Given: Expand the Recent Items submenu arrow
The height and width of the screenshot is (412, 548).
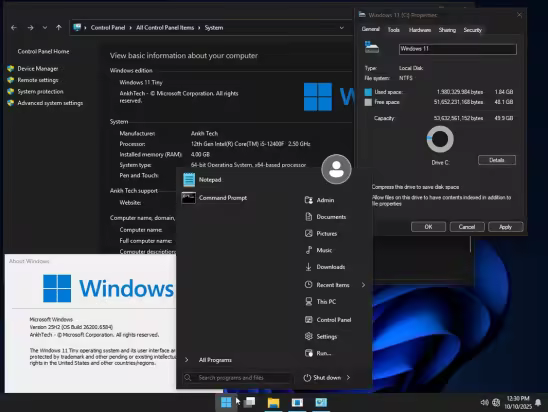Looking at the screenshot, I should (x=363, y=285).
